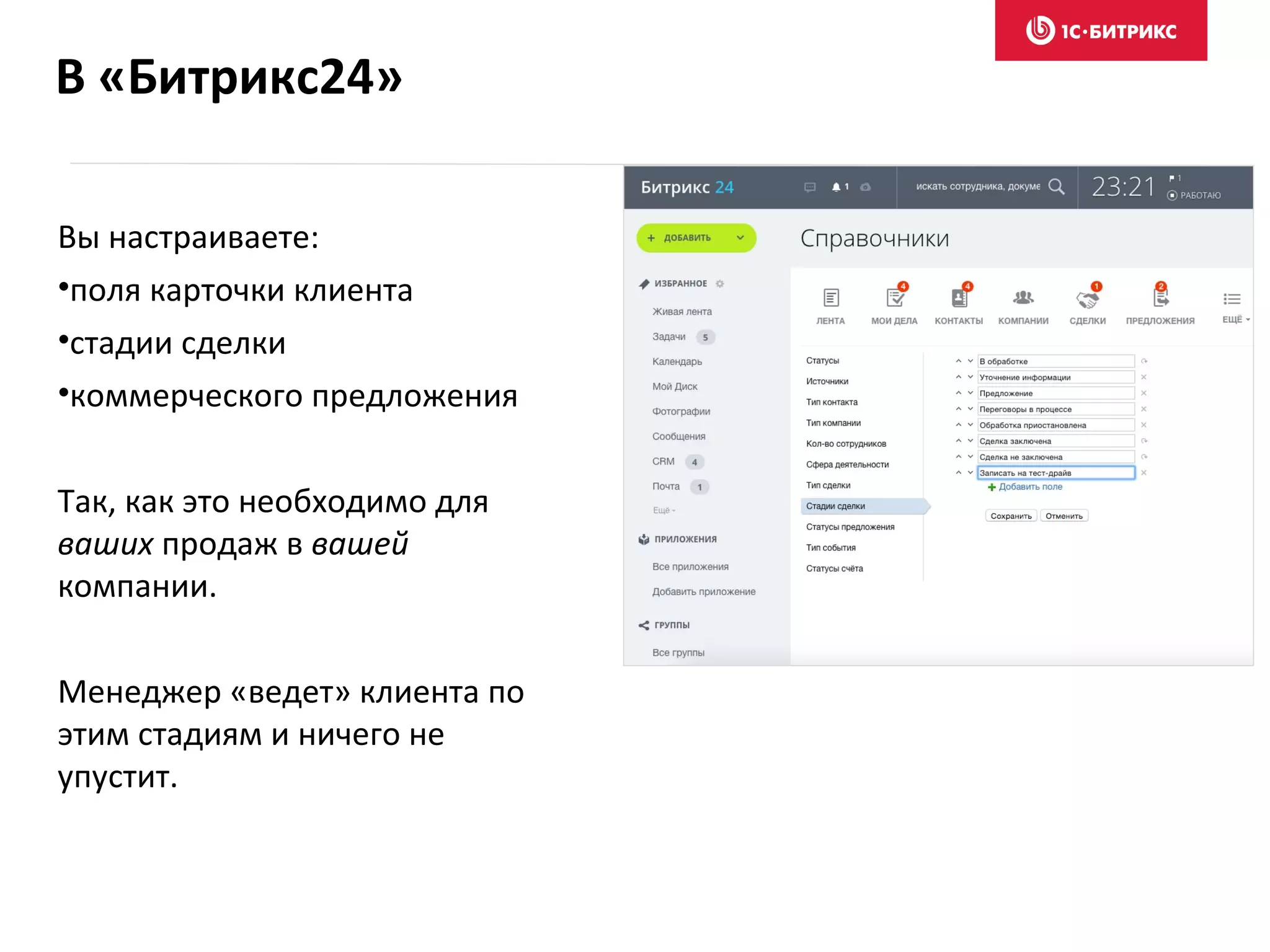Delete the Уточнение информации stage

coord(1144,377)
